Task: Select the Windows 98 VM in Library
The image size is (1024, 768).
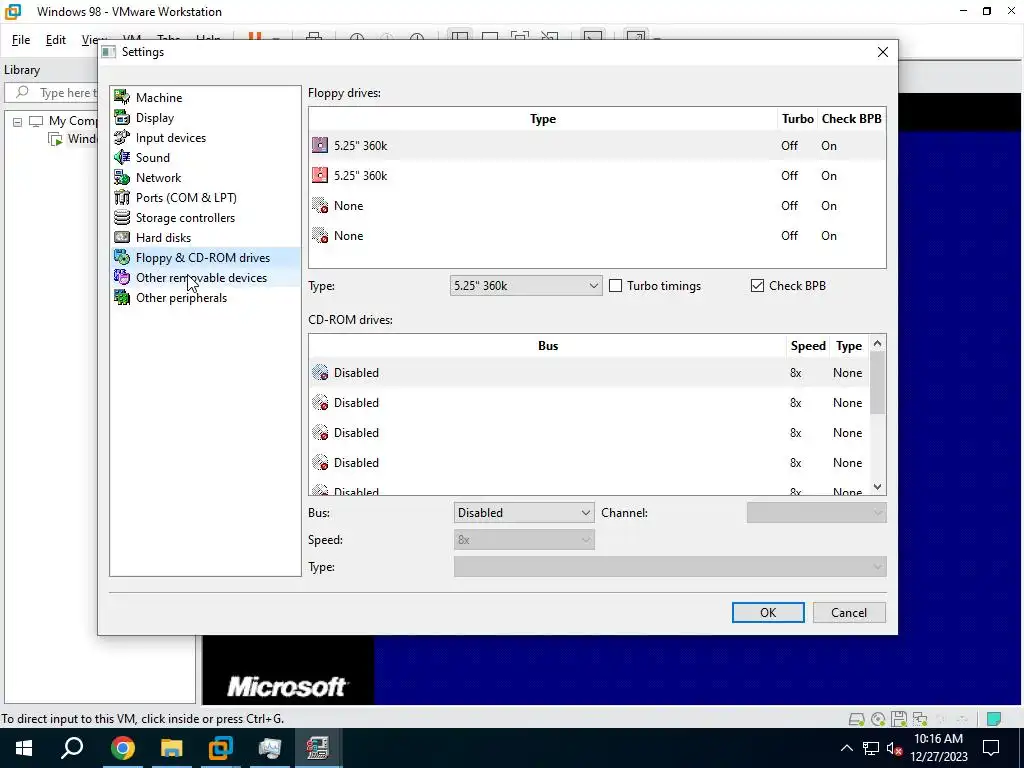Action: (73, 139)
